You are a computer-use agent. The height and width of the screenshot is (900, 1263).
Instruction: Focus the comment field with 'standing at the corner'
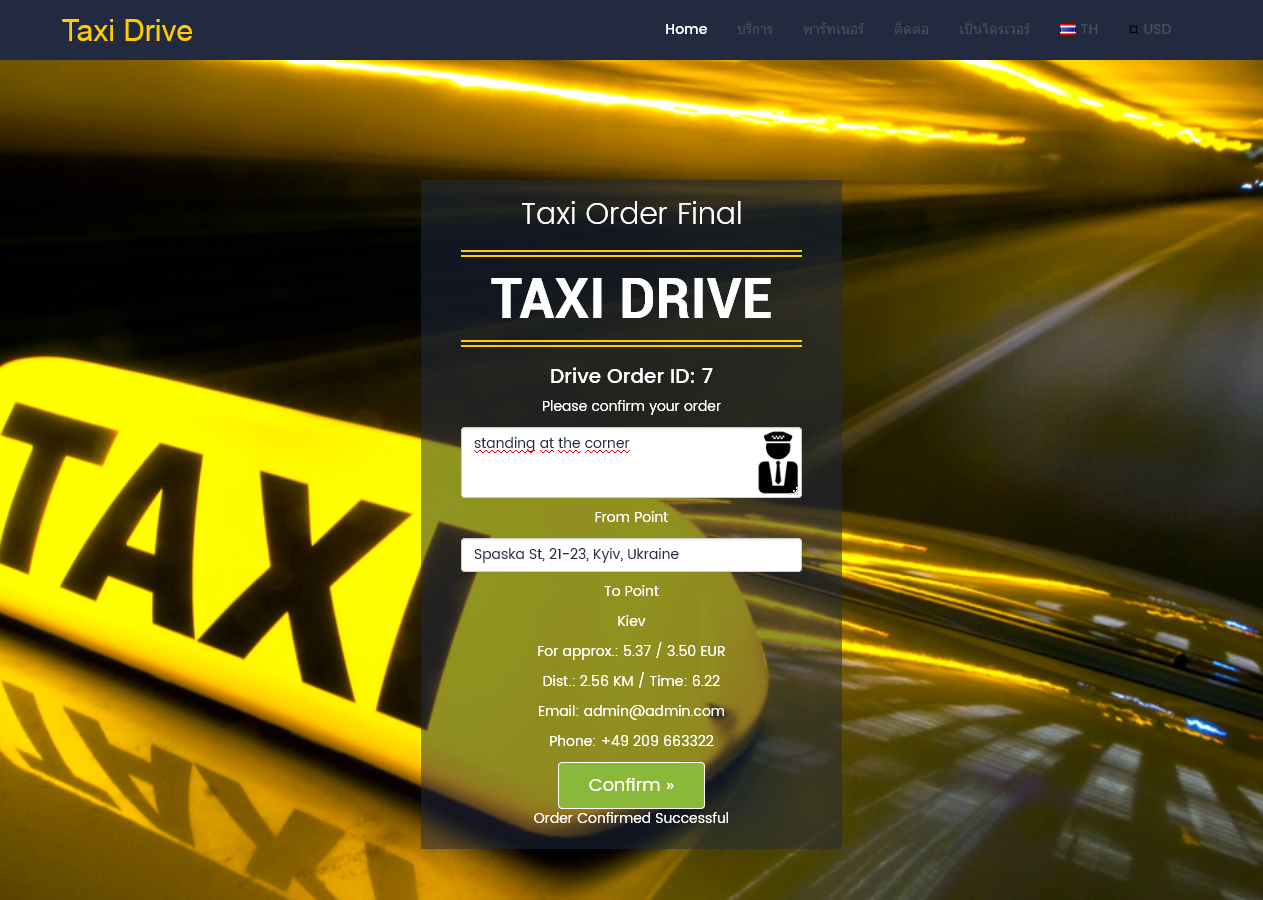[x=631, y=462]
